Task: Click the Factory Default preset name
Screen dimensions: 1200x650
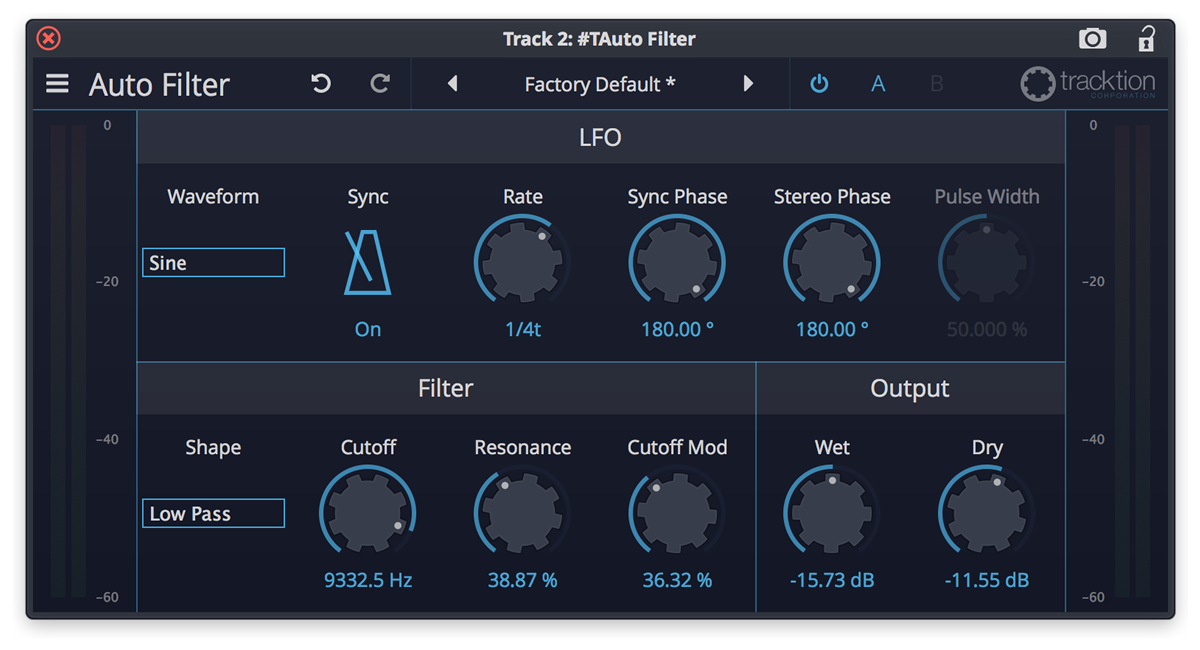Action: pyautogui.click(x=599, y=84)
